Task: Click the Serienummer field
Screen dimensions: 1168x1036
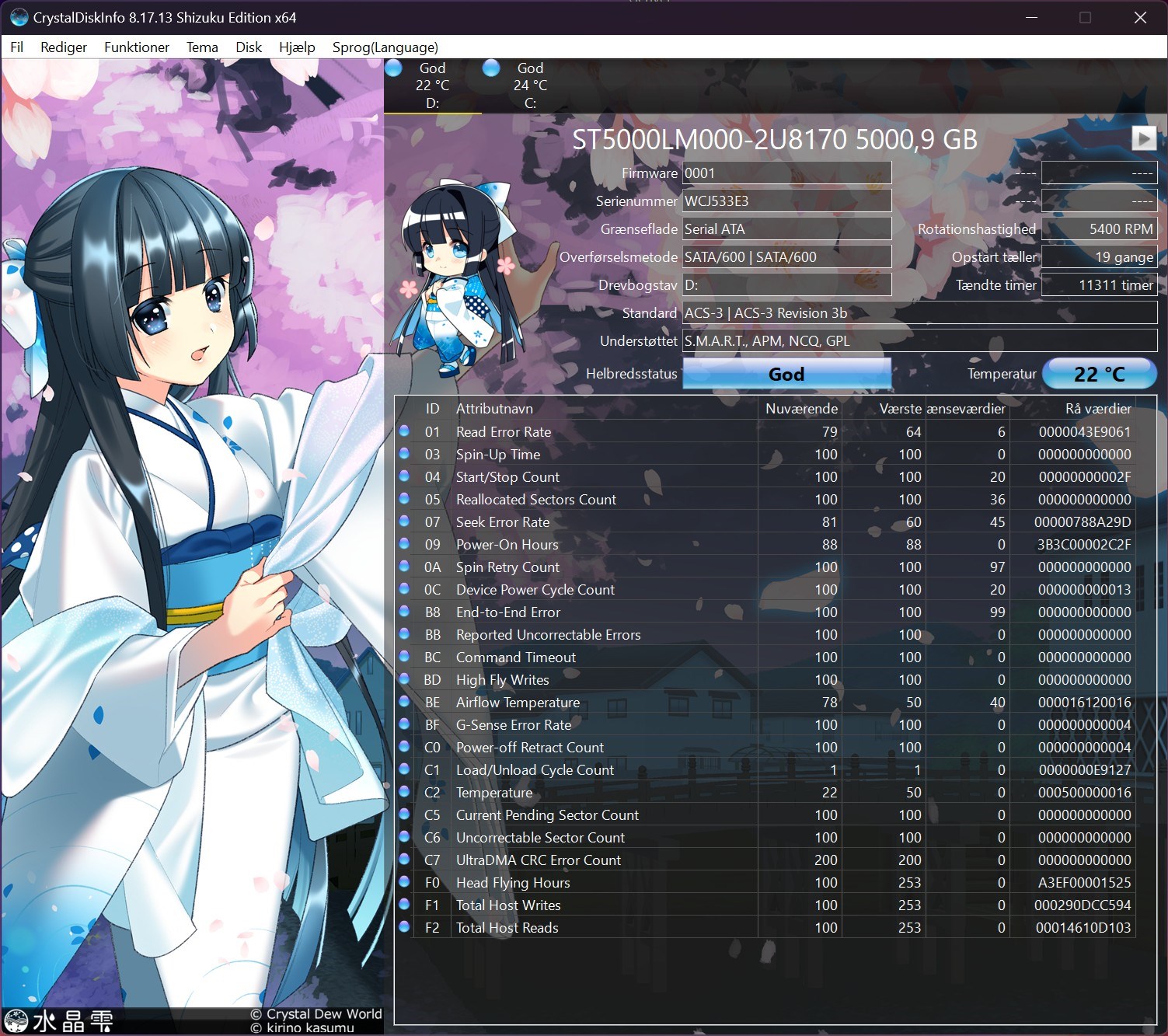Action: [x=786, y=201]
